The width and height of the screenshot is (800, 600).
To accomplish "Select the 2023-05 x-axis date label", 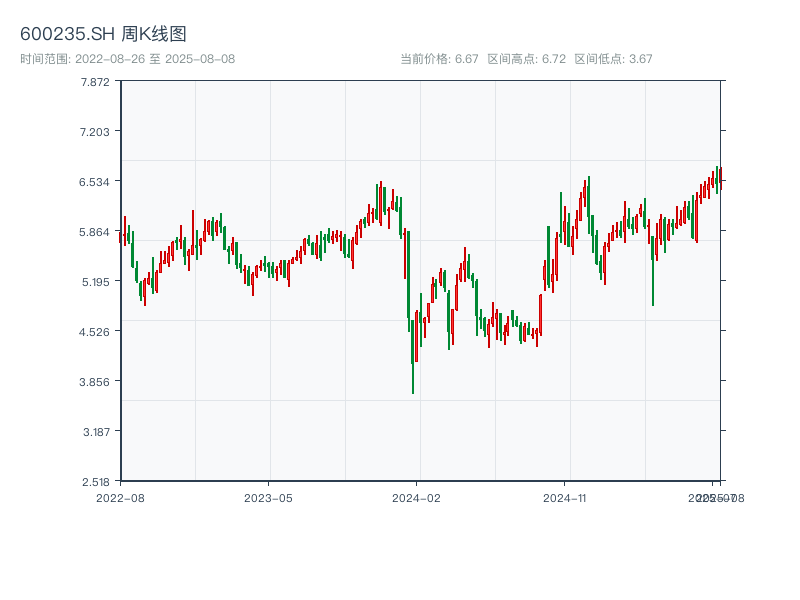I will tap(268, 497).
